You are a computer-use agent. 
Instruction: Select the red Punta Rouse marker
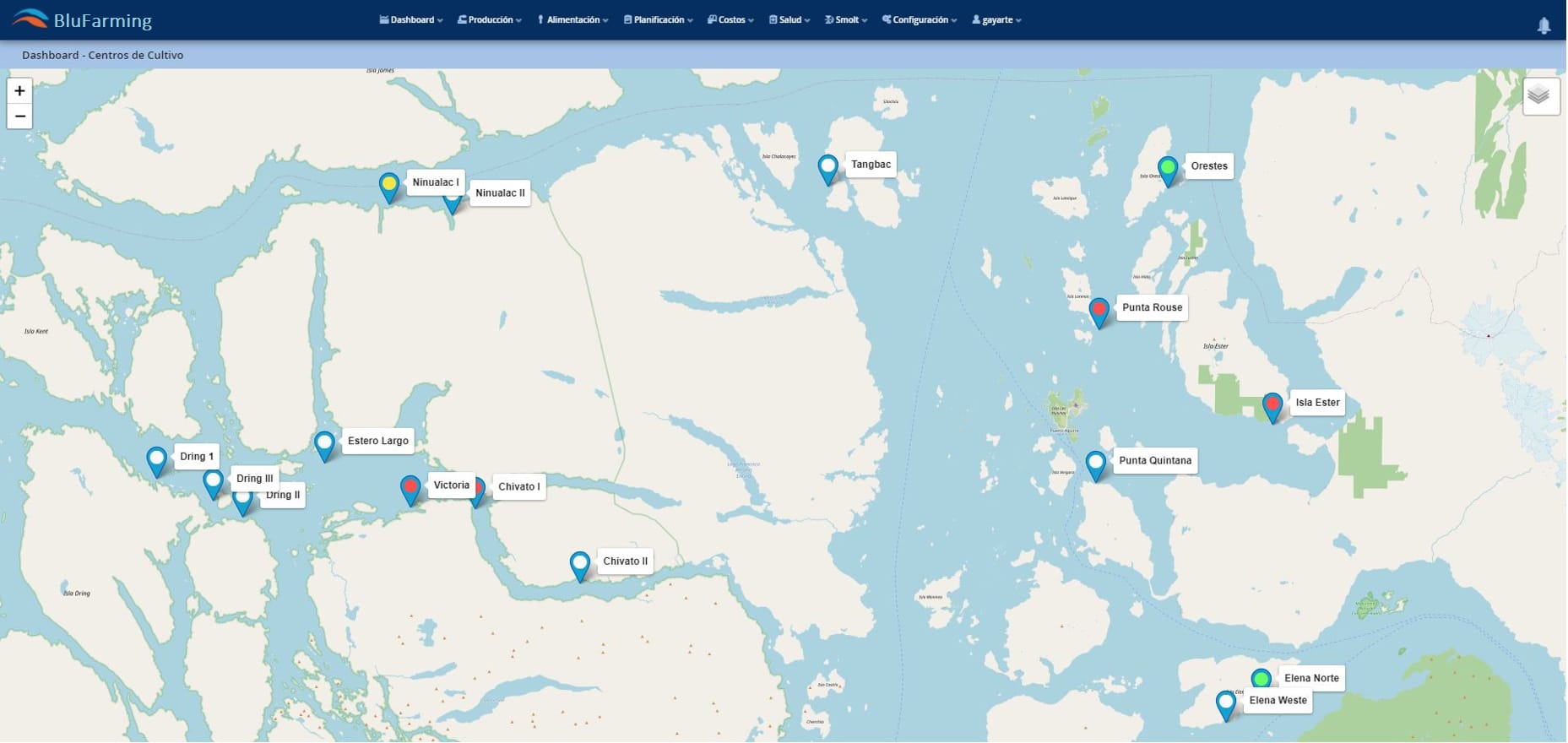click(x=1099, y=311)
